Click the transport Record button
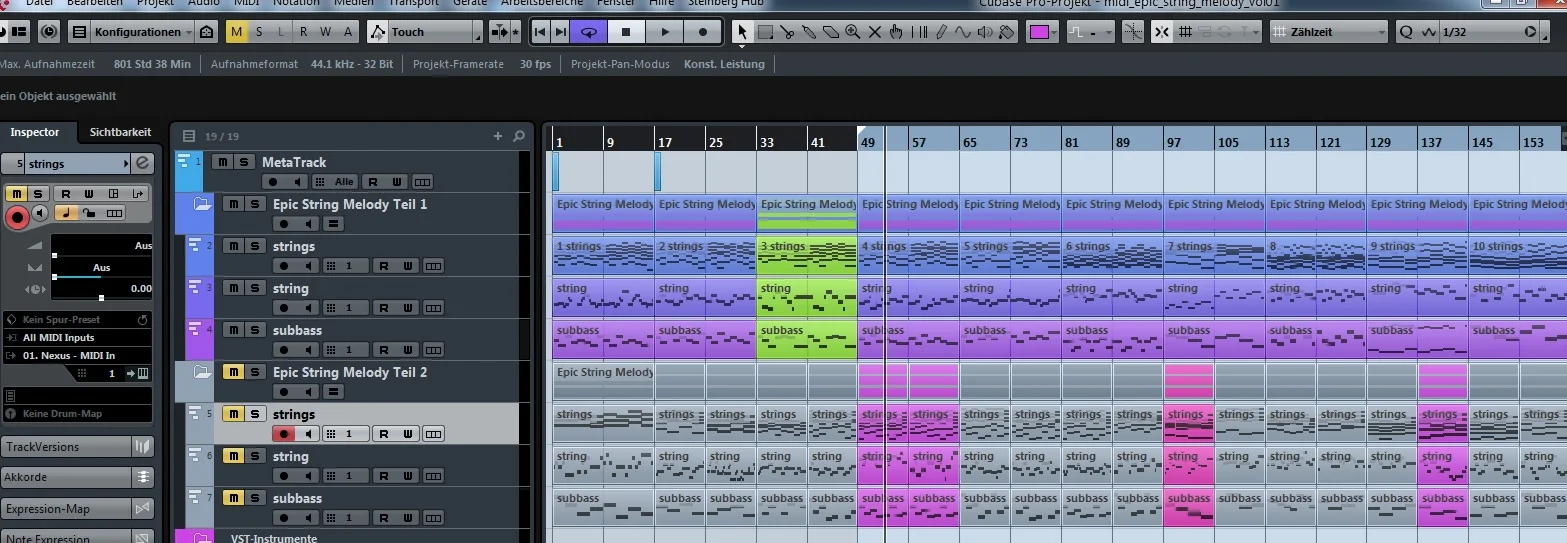 703,32
